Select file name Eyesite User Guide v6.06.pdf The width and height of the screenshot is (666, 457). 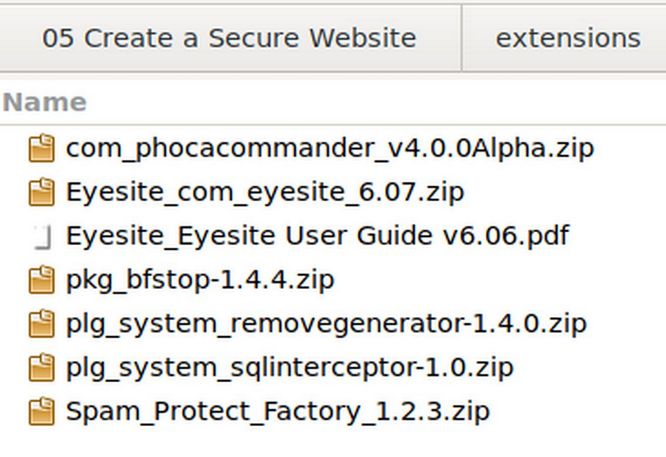coord(317,237)
